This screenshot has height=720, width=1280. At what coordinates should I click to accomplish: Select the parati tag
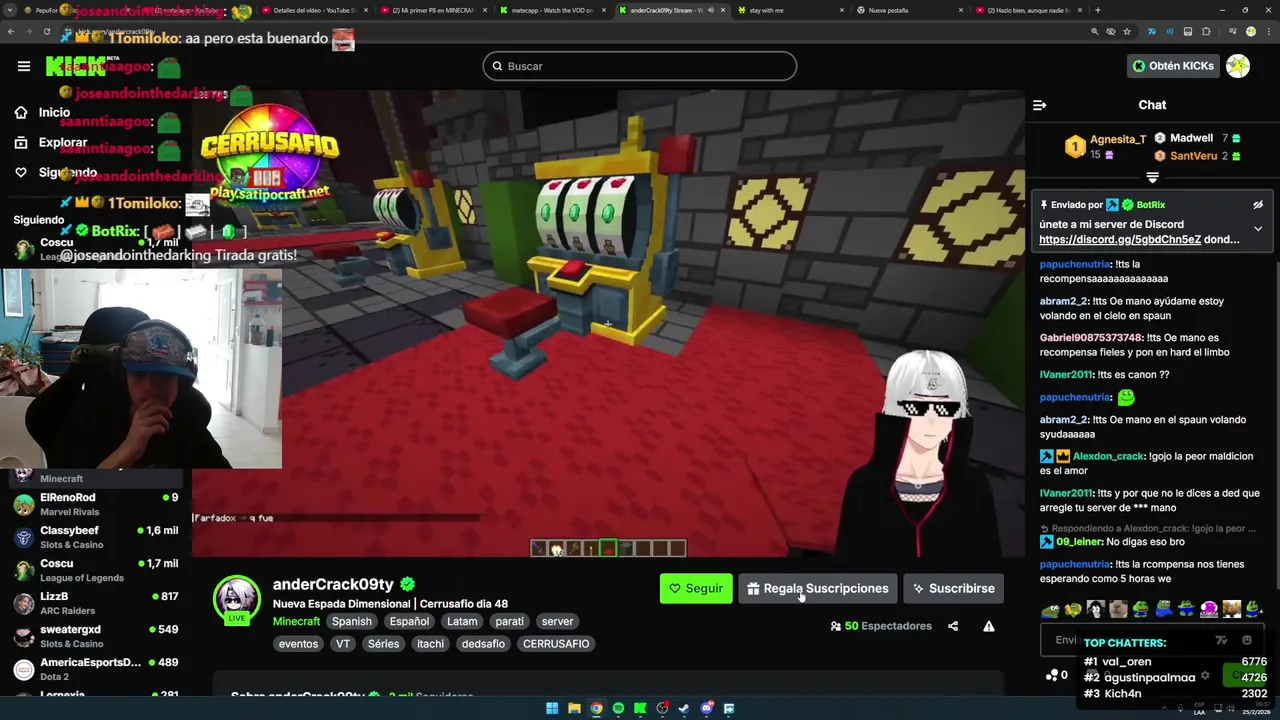pyautogui.click(x=509, y=621)
